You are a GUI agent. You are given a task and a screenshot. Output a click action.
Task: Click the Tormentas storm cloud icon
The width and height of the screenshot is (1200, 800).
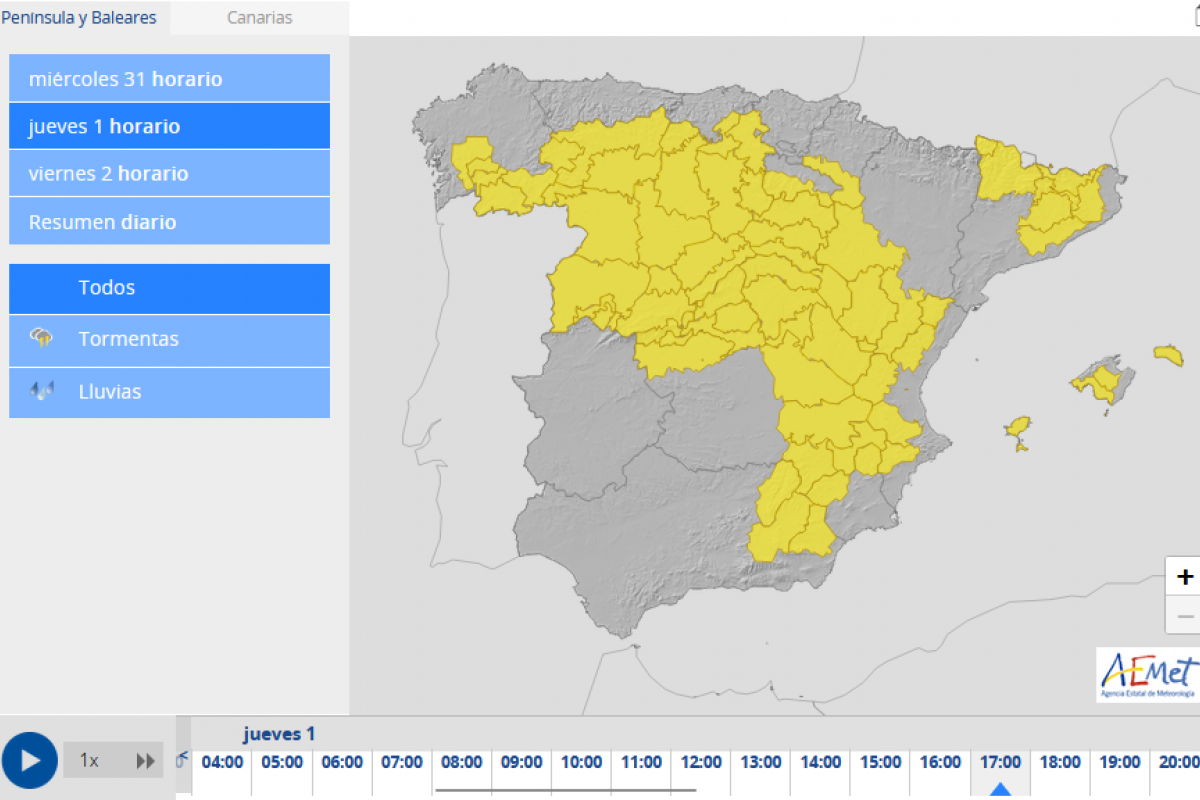tap(42, 339)
